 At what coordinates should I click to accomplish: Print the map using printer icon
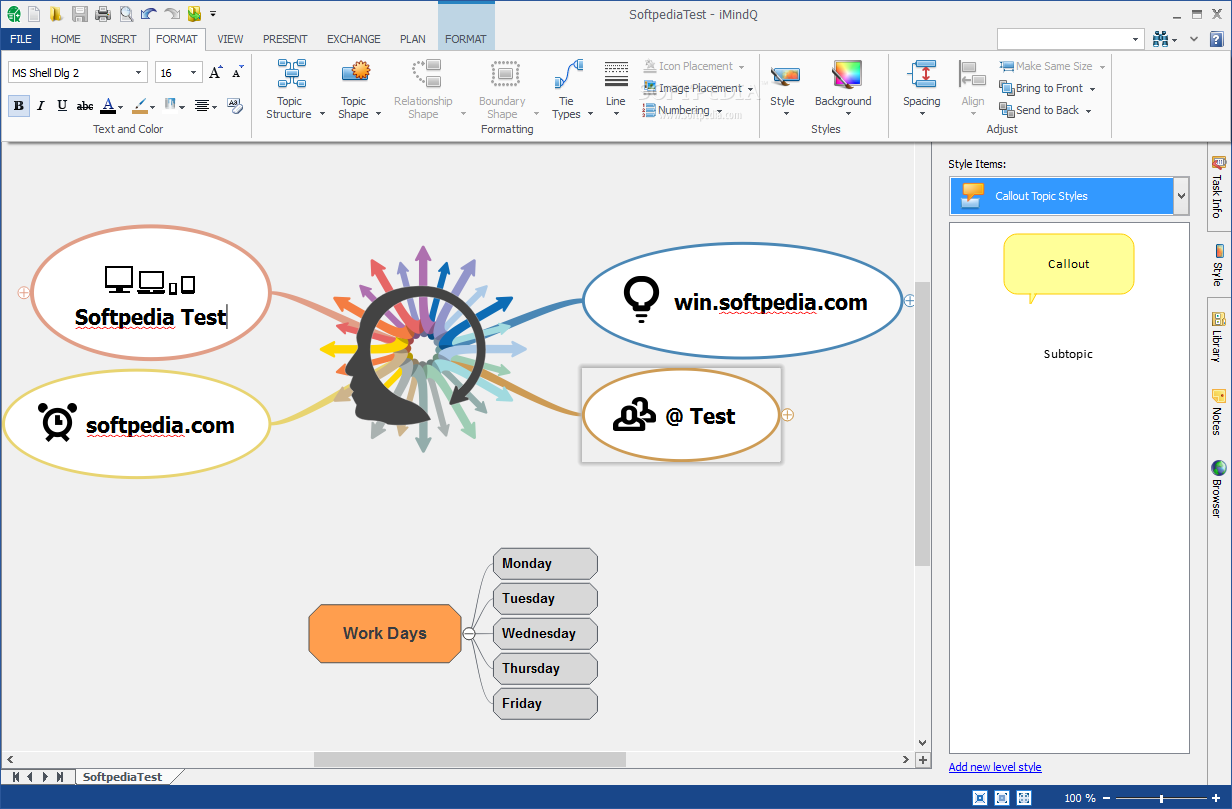pyautogui.click(x=102, y=14)
